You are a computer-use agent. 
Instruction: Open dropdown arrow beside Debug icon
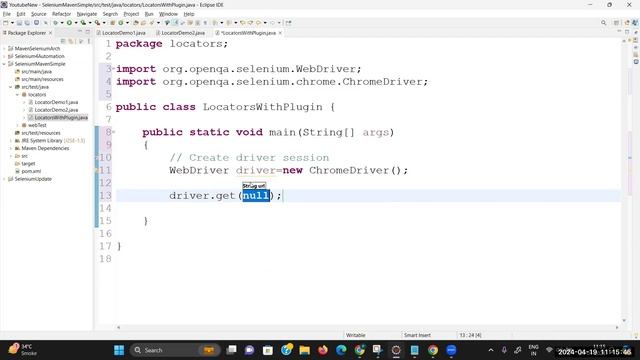tap(62, 23)
